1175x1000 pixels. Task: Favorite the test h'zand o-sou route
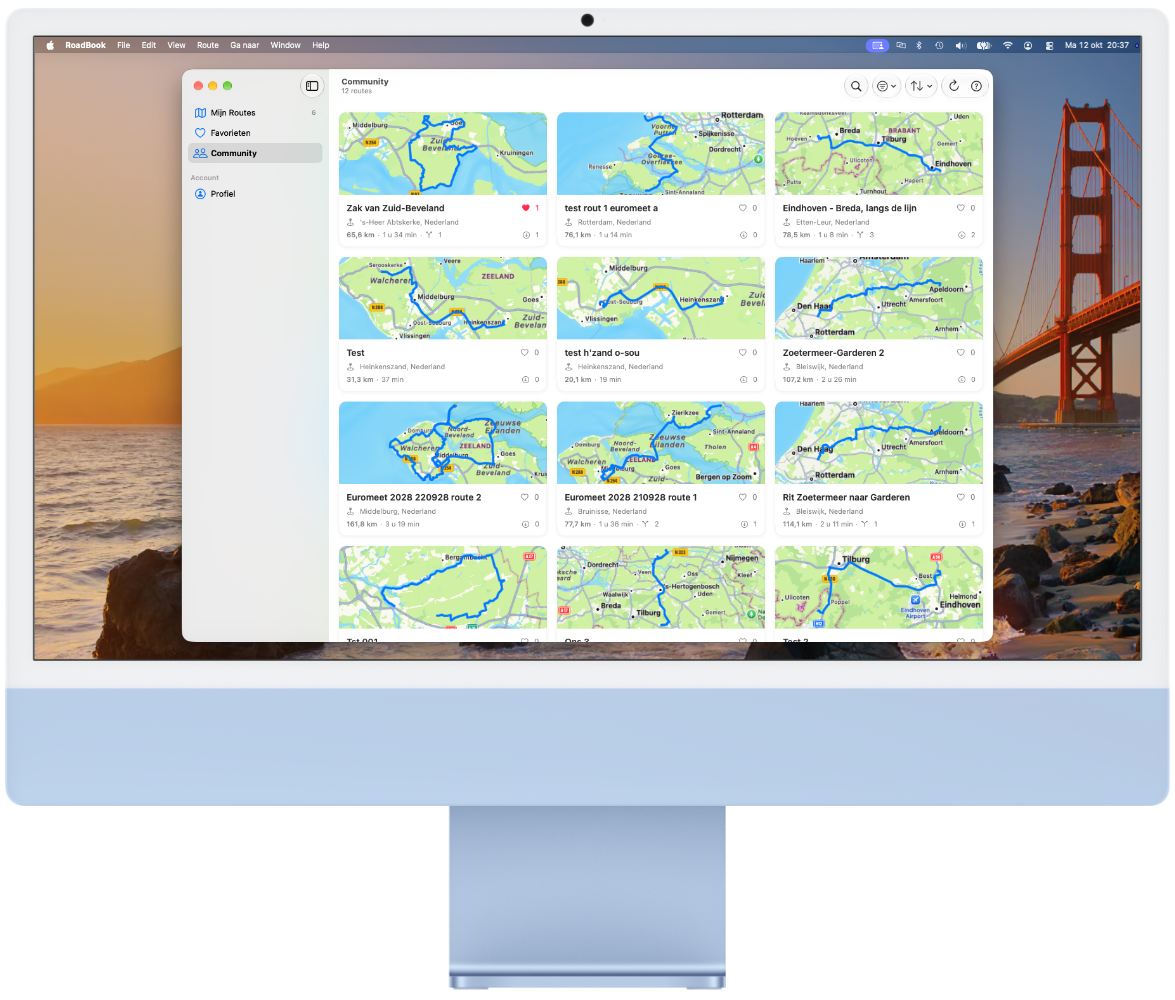point(743,352)
